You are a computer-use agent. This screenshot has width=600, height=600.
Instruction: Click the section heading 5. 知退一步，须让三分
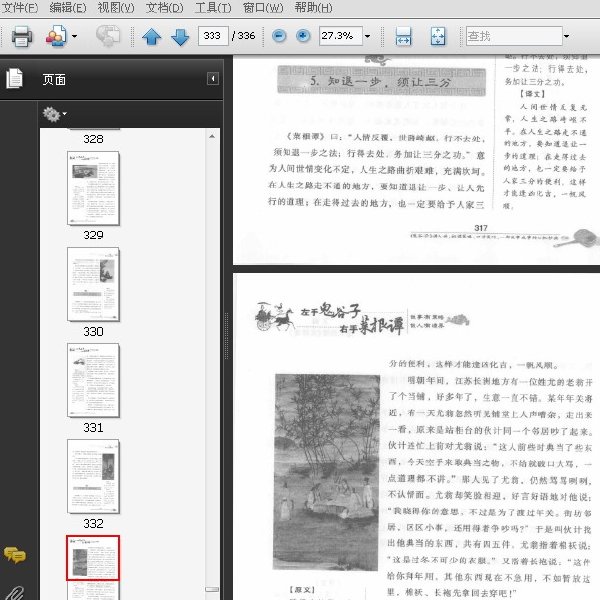(380, 82)
